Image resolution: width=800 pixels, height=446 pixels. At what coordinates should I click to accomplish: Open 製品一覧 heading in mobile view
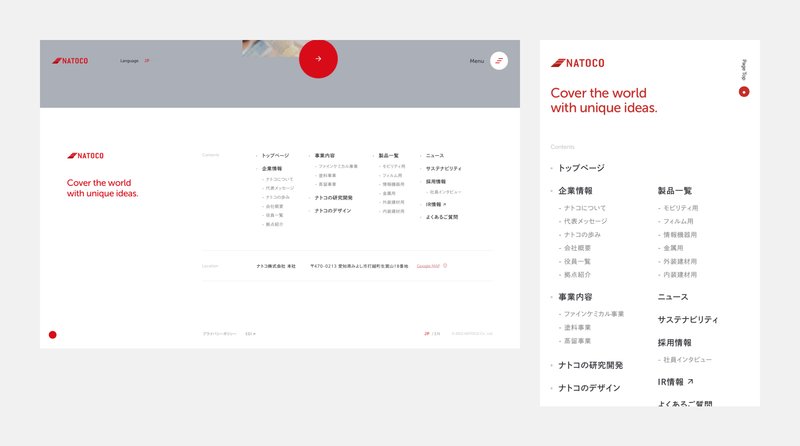(x=674, y=191)
